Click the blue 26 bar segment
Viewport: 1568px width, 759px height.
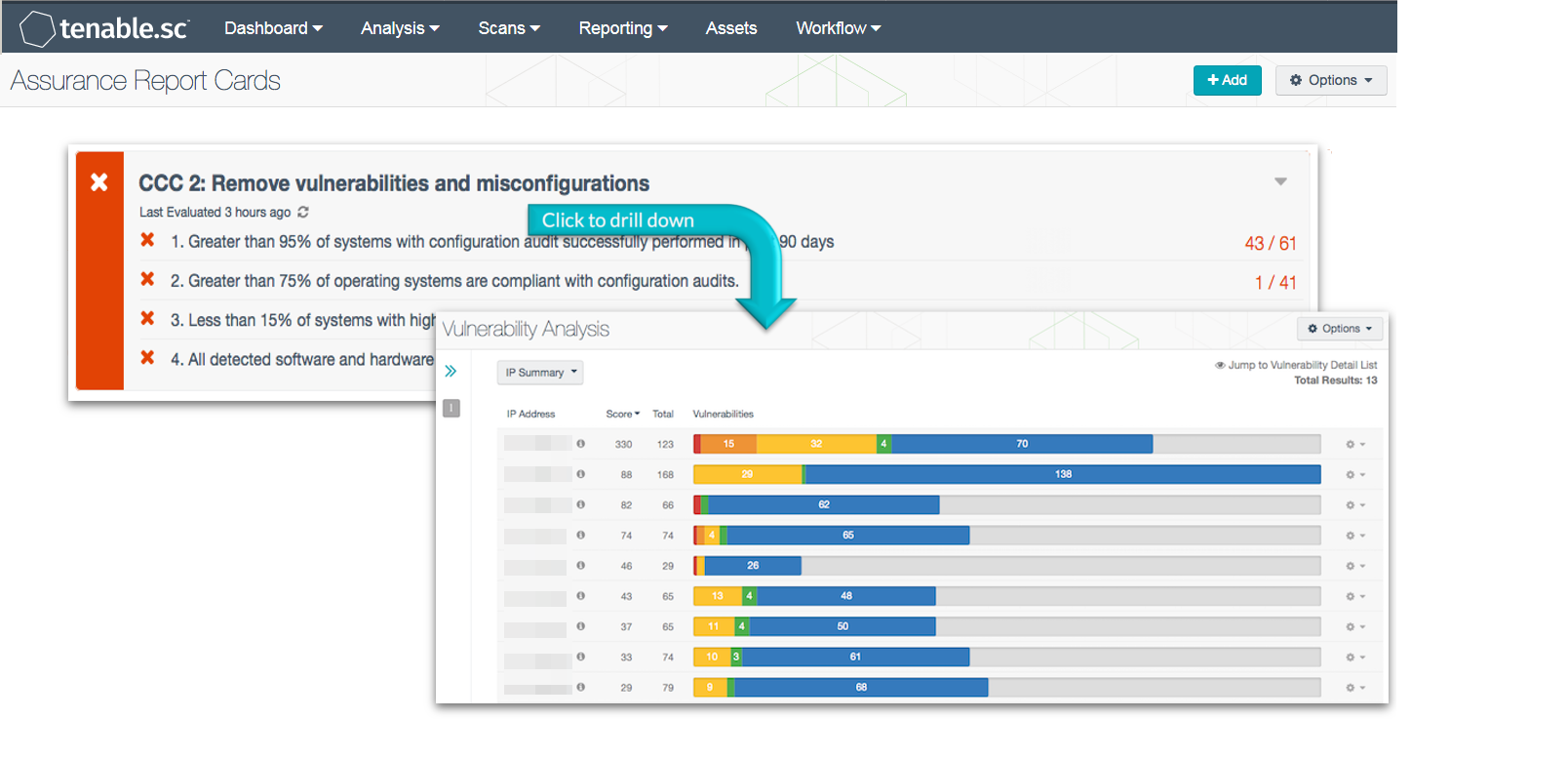tap(753, 565)
